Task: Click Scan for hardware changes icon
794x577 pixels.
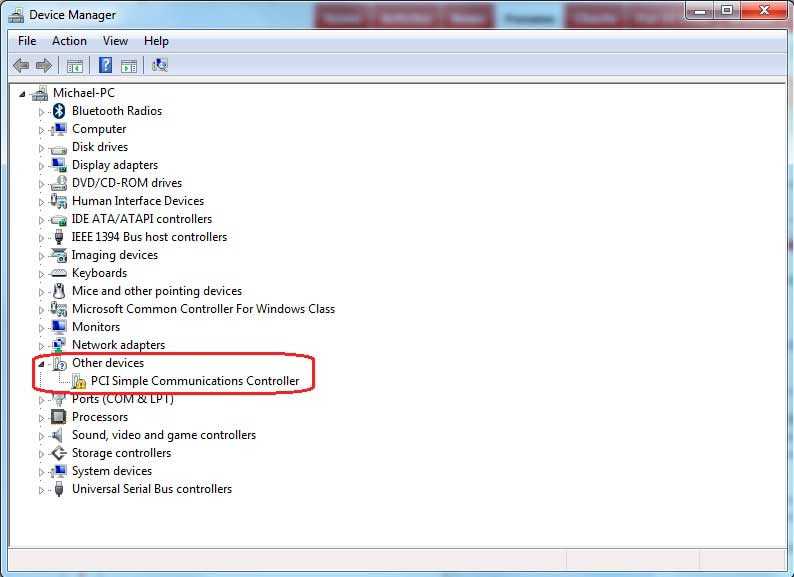Action: 160,65
